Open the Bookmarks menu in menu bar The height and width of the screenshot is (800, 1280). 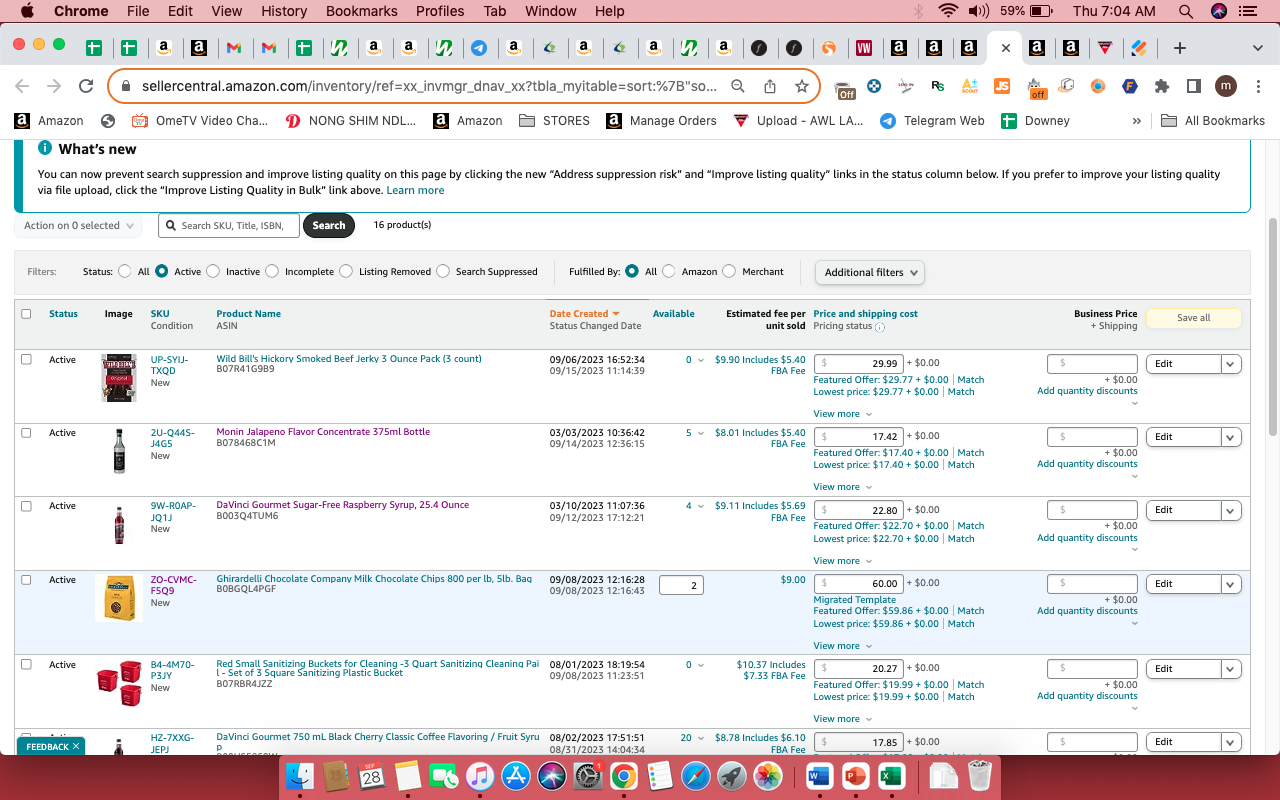point(361,11)
